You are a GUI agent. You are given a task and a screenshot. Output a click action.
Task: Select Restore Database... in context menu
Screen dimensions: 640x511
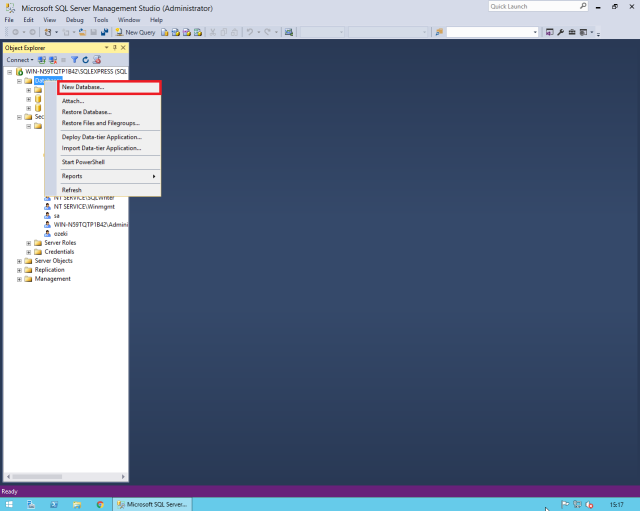109,112
